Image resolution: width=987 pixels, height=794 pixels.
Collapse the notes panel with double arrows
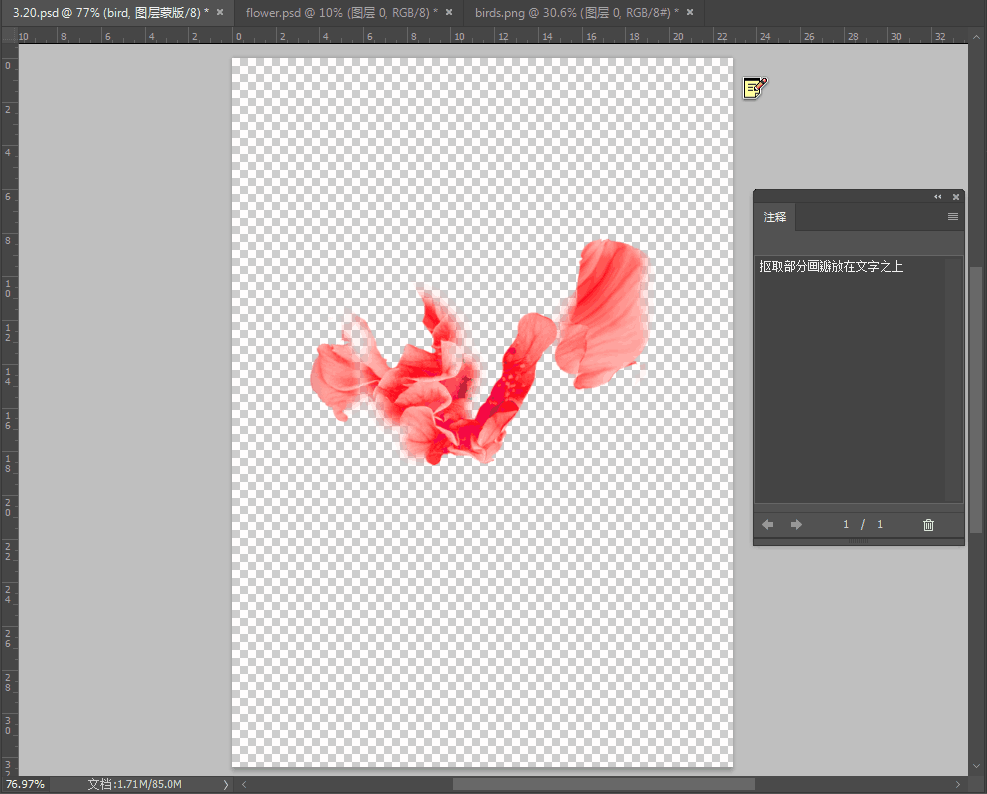pyautogui.click(x=938, y=197)
